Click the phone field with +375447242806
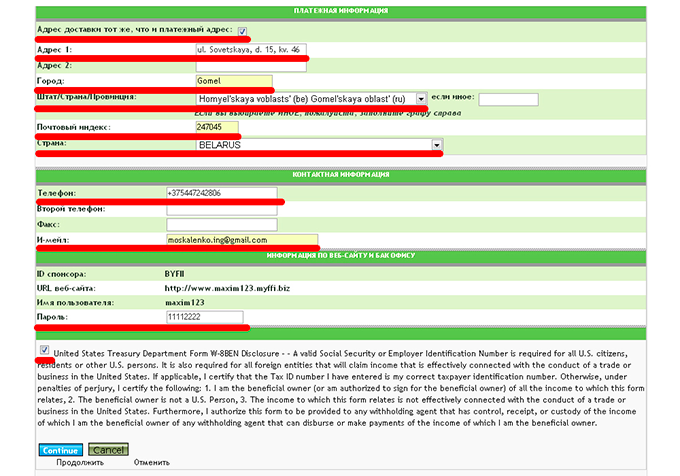The image size is (680, 476). (x=222, y=193)
